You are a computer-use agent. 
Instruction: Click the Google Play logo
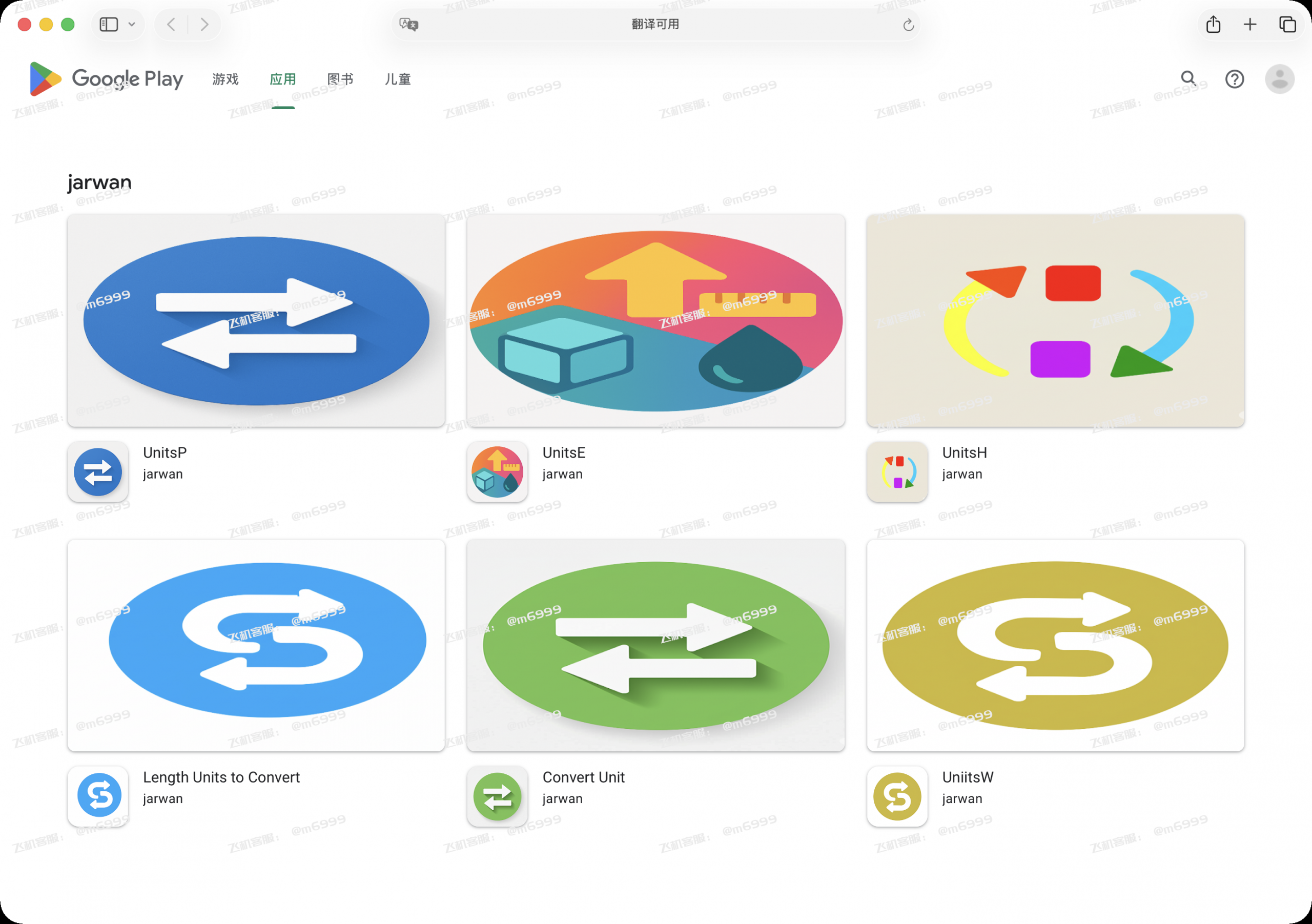(106, 79)
